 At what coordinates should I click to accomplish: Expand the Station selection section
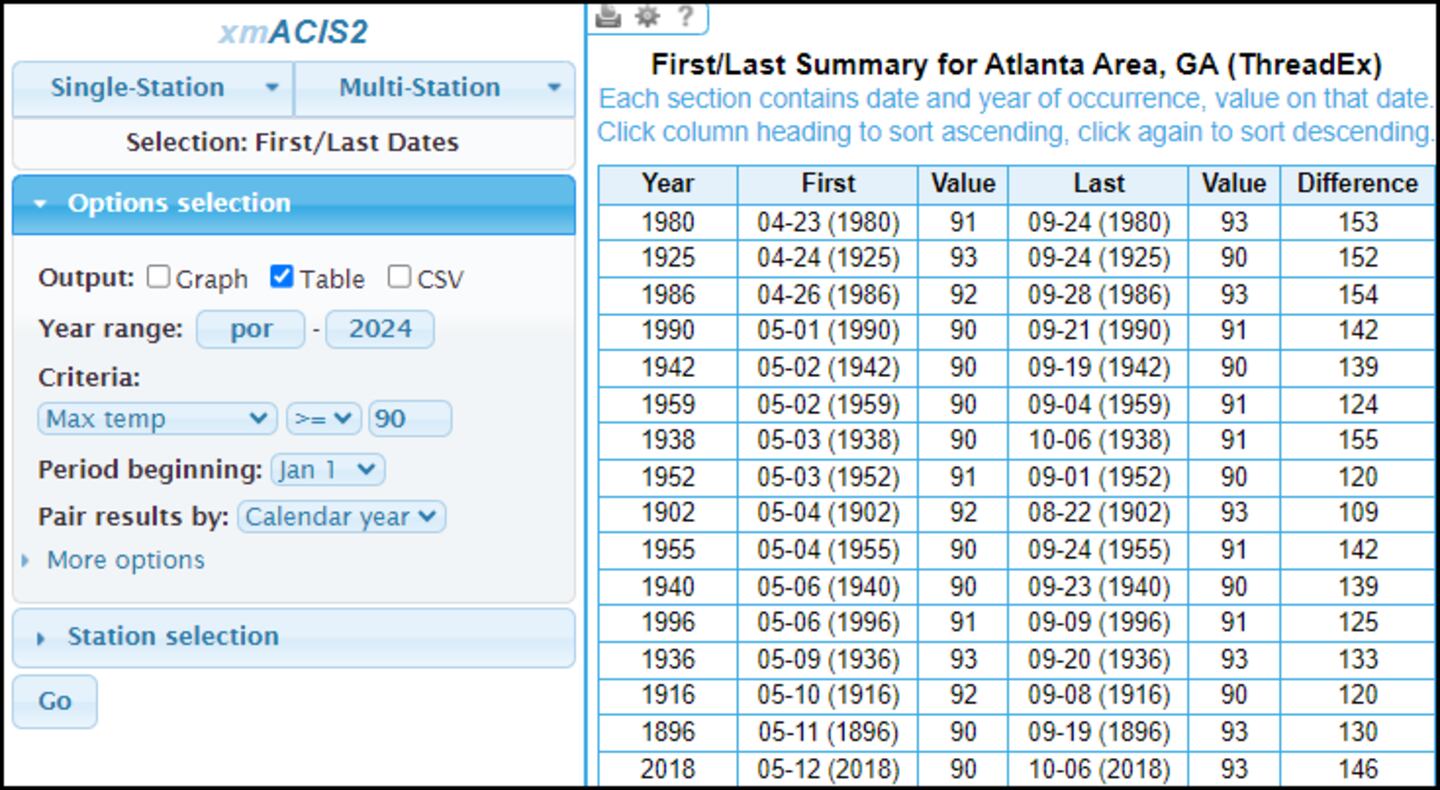tap(172, 637)
